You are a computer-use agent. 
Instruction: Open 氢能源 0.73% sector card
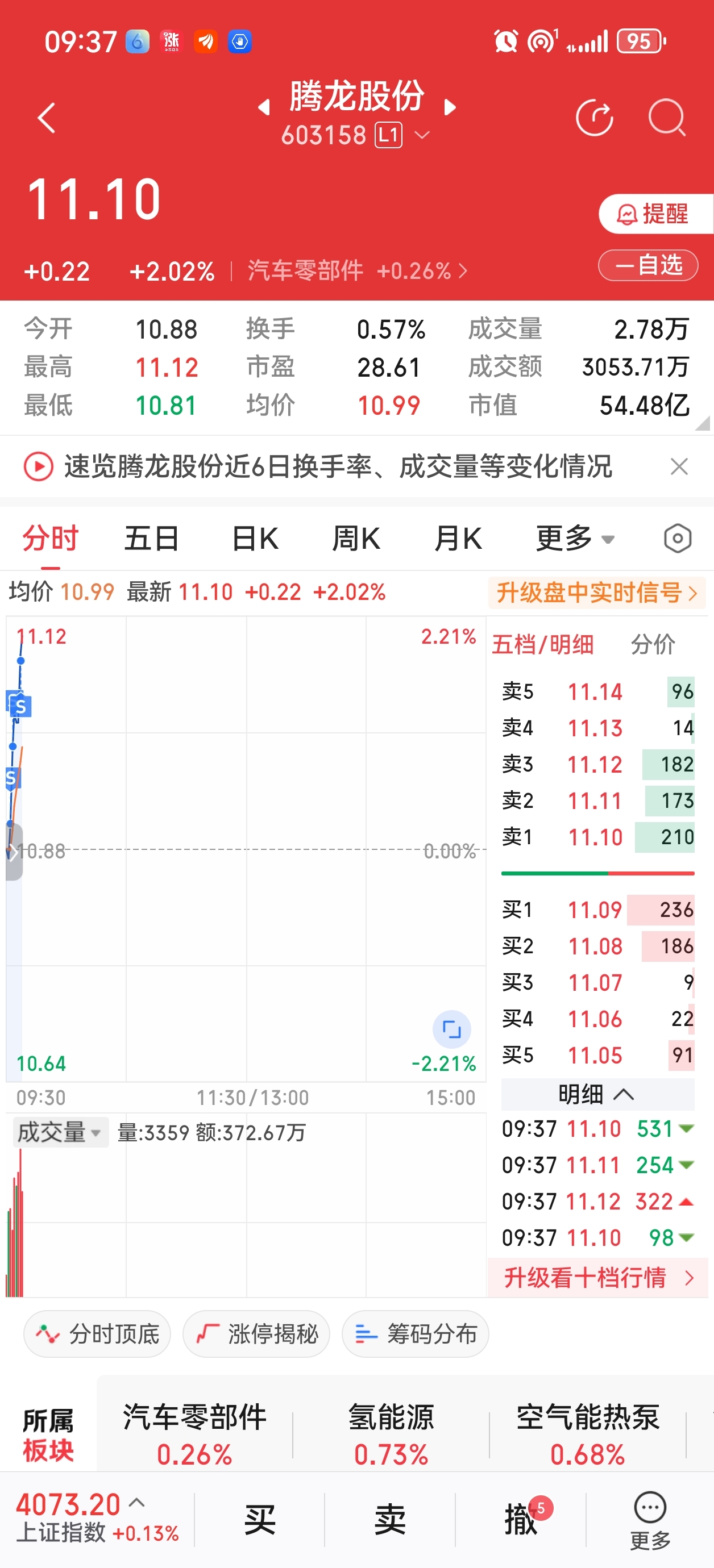pos(391,1434)
